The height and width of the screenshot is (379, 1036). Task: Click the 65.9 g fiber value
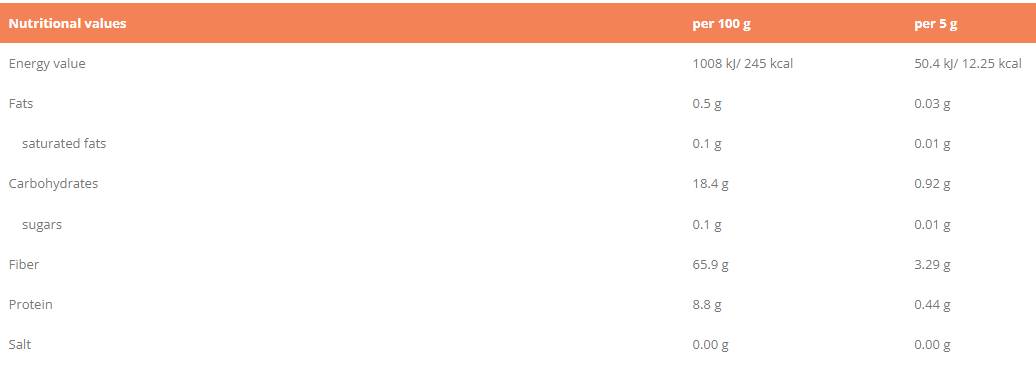[710, 265]
